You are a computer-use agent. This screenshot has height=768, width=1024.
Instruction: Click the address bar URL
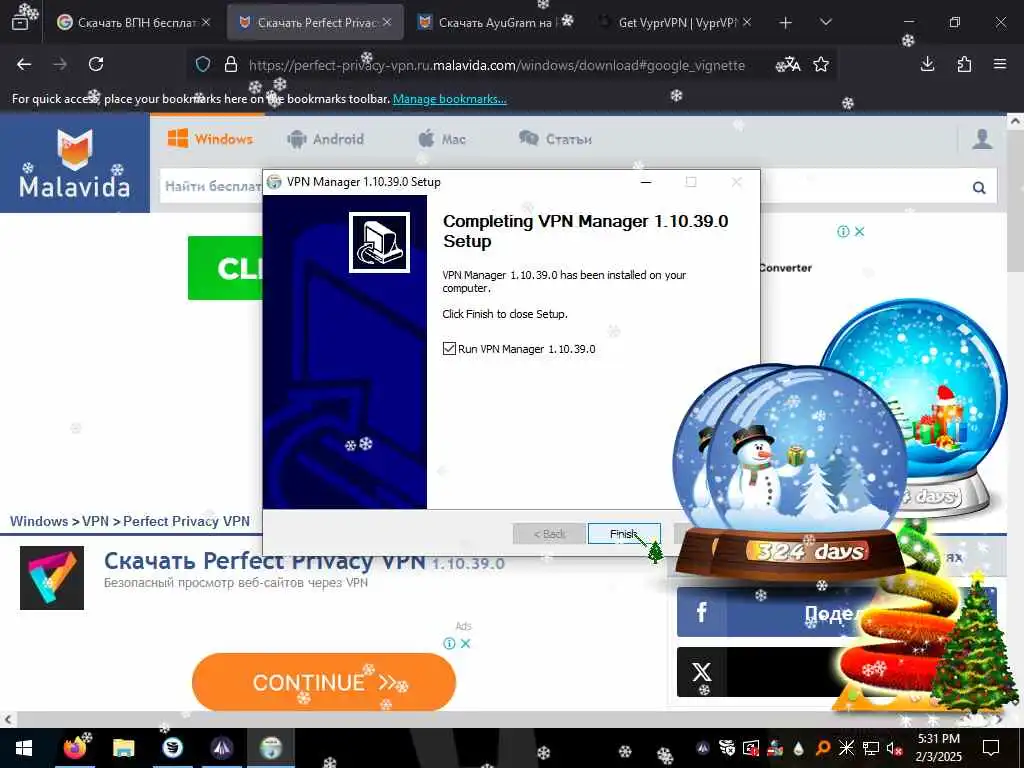496,65
